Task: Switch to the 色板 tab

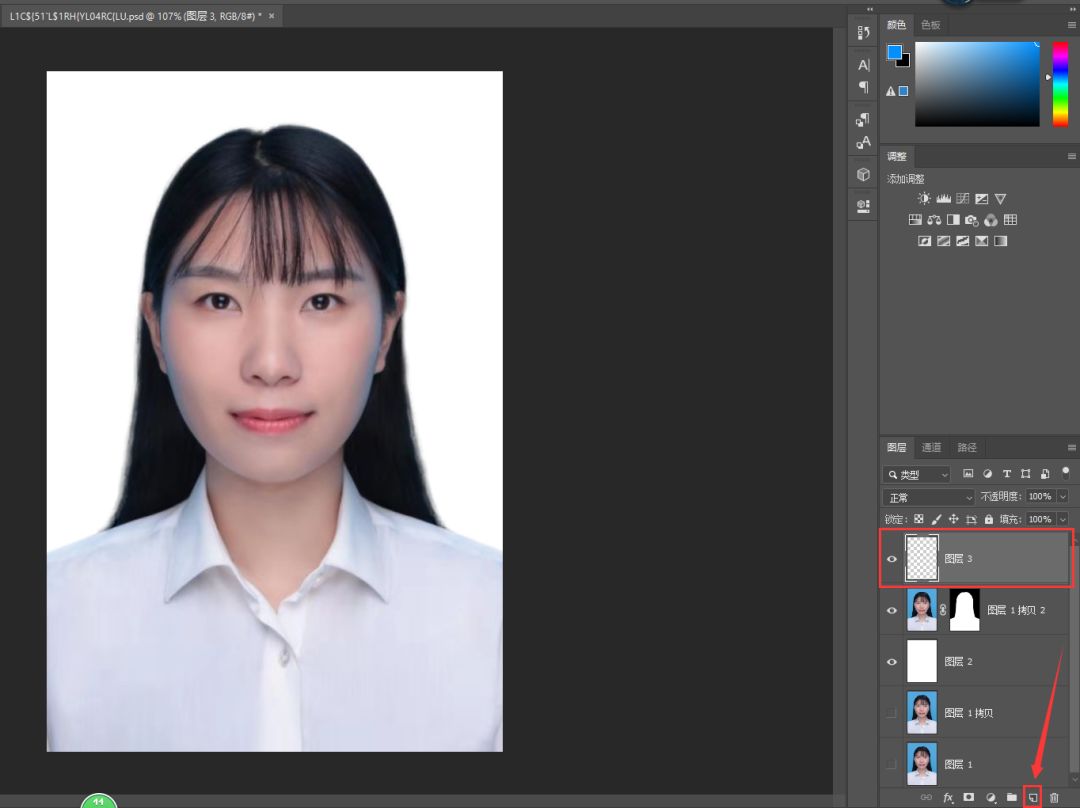Action: point(931,25)
